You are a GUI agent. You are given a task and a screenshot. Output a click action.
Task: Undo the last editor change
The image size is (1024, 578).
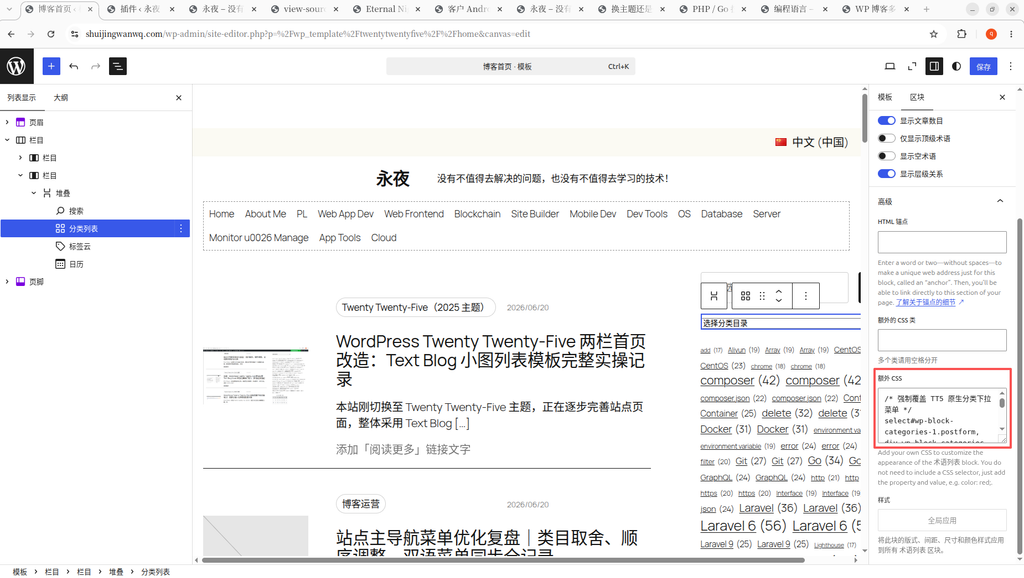[x=74, y=66]
